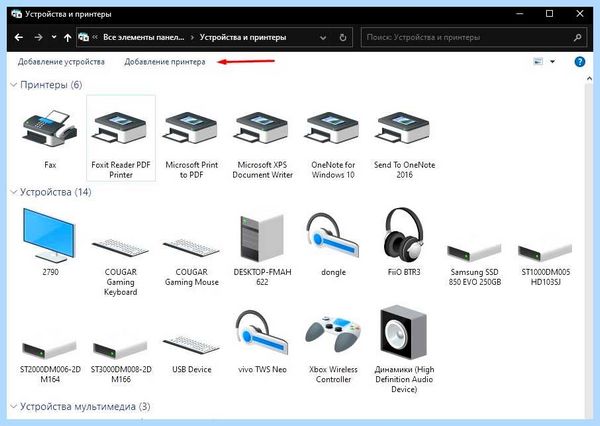Screen dimensions: 600x426
Task: Select DESKTOP-FMAH622 computer icon
Action: tap(262, 237)
